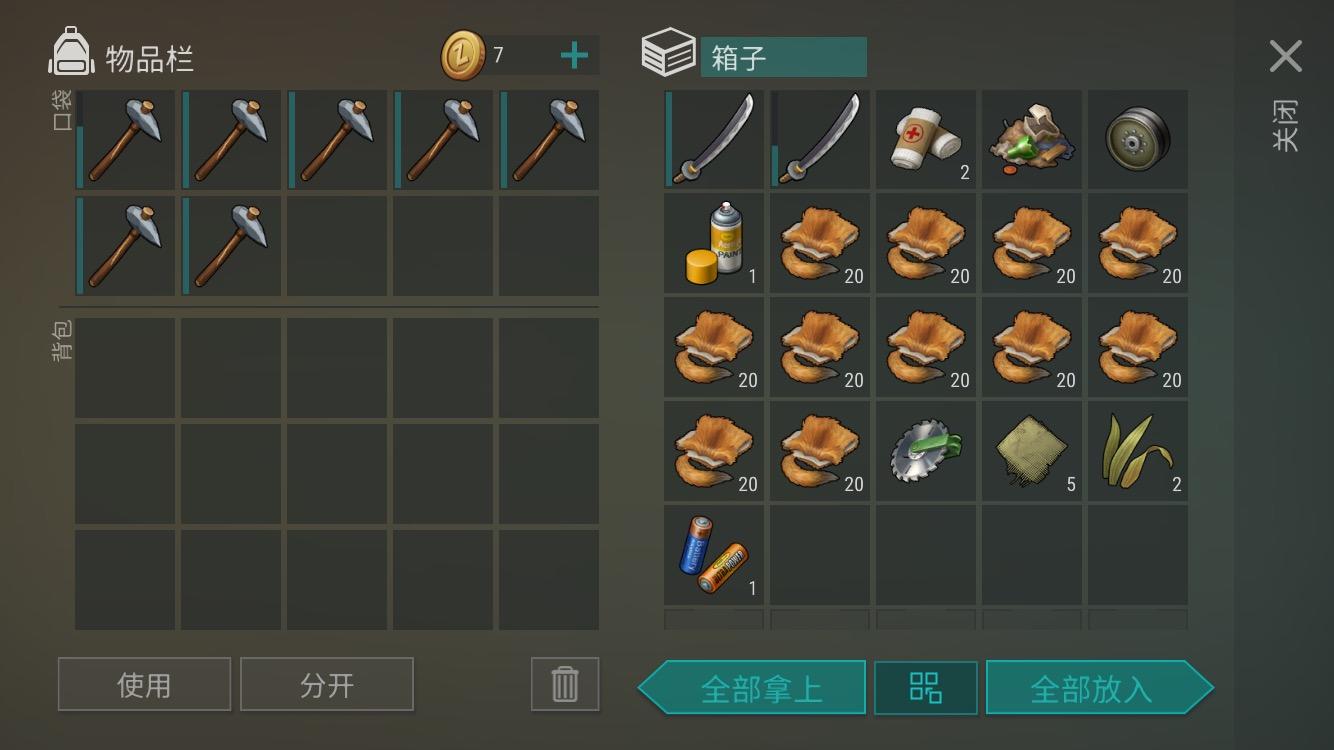
Task: Select the plant fiber leaves item
Action: pyautogui.click(x=1138, y=451)
